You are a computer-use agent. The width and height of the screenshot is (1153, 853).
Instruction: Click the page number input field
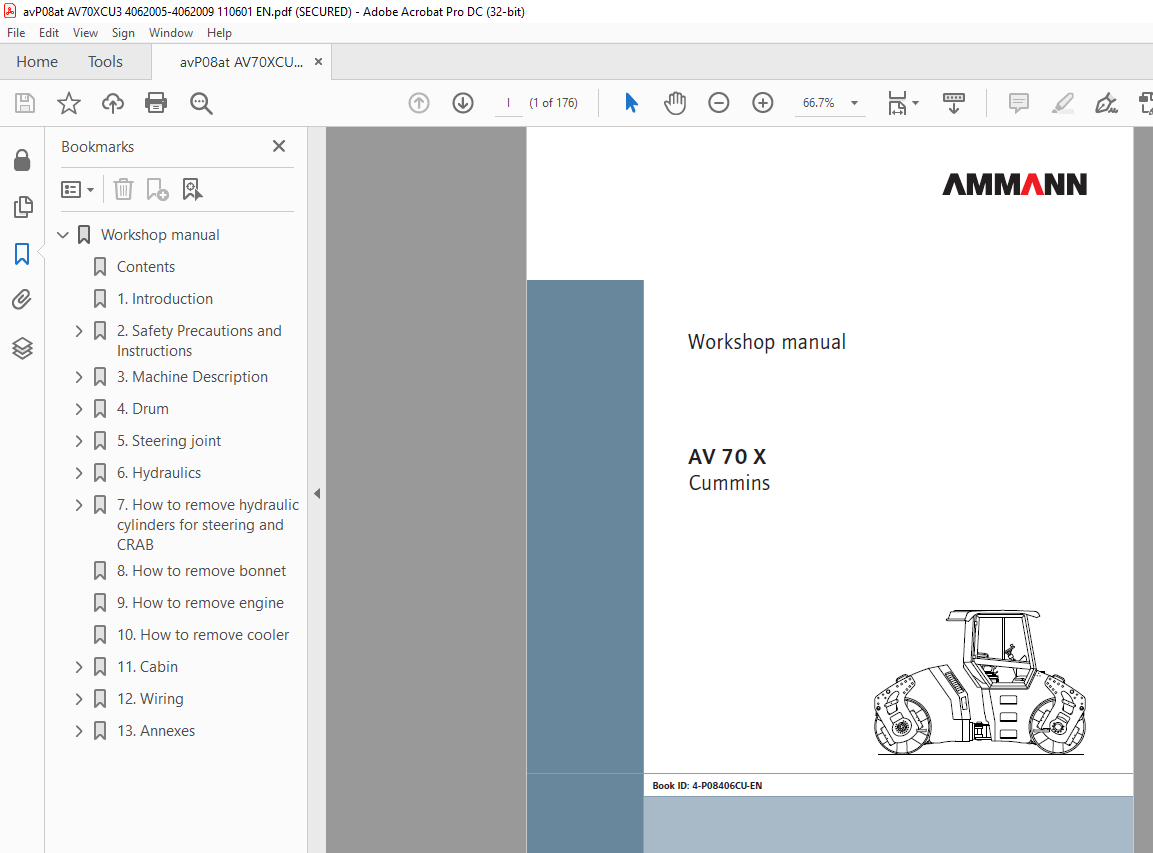(x=508, y=103)
